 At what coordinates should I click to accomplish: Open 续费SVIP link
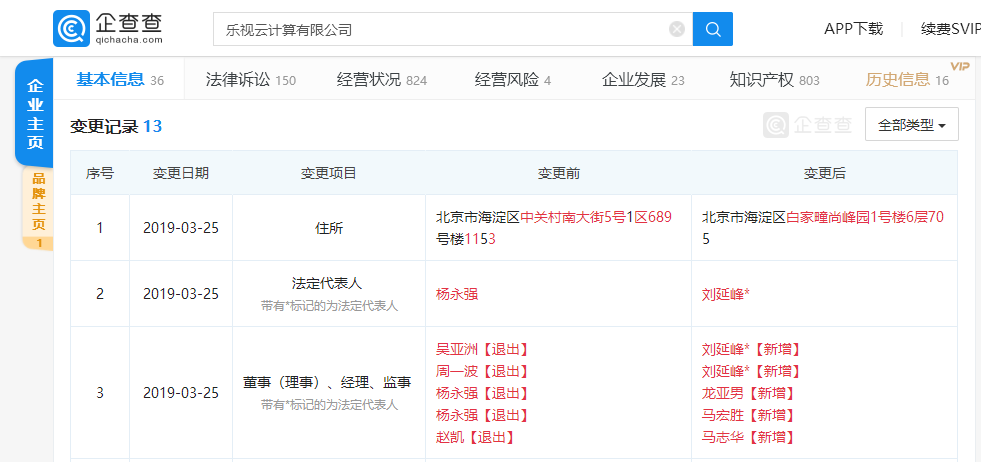click(950, 29)
